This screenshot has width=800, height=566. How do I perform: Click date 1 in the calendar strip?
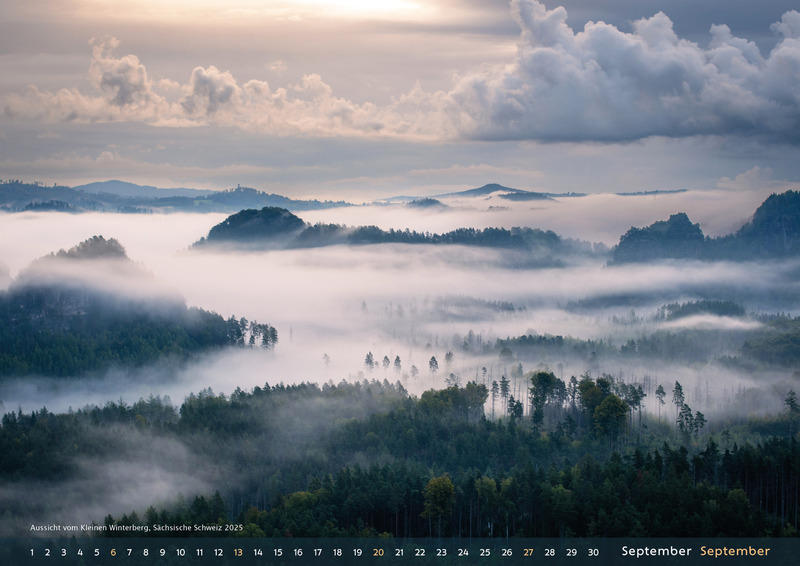pyautogui.click(x=31, y=552)
